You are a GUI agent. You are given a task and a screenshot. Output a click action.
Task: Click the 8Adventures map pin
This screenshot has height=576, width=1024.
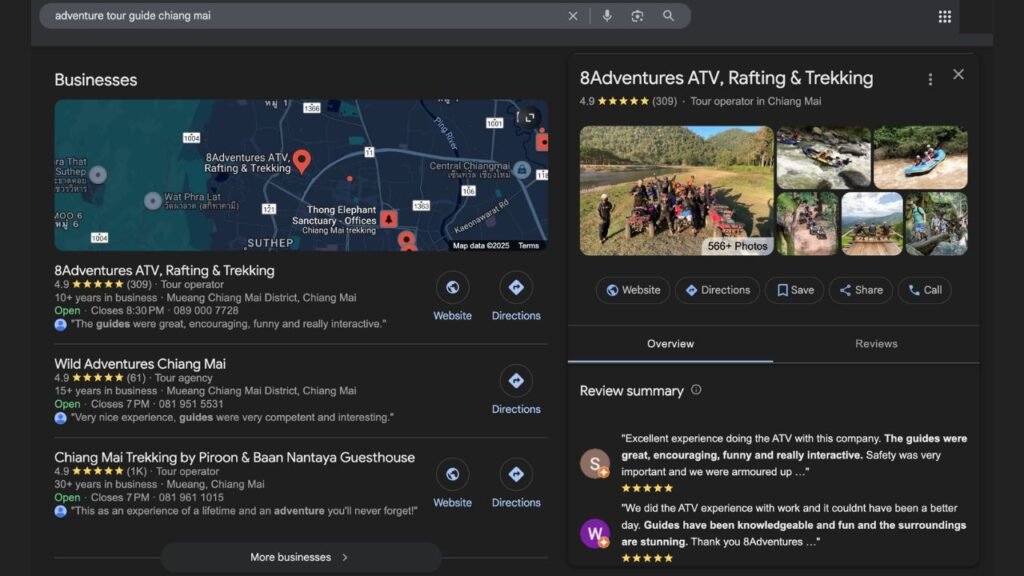[x=301, y=160]
